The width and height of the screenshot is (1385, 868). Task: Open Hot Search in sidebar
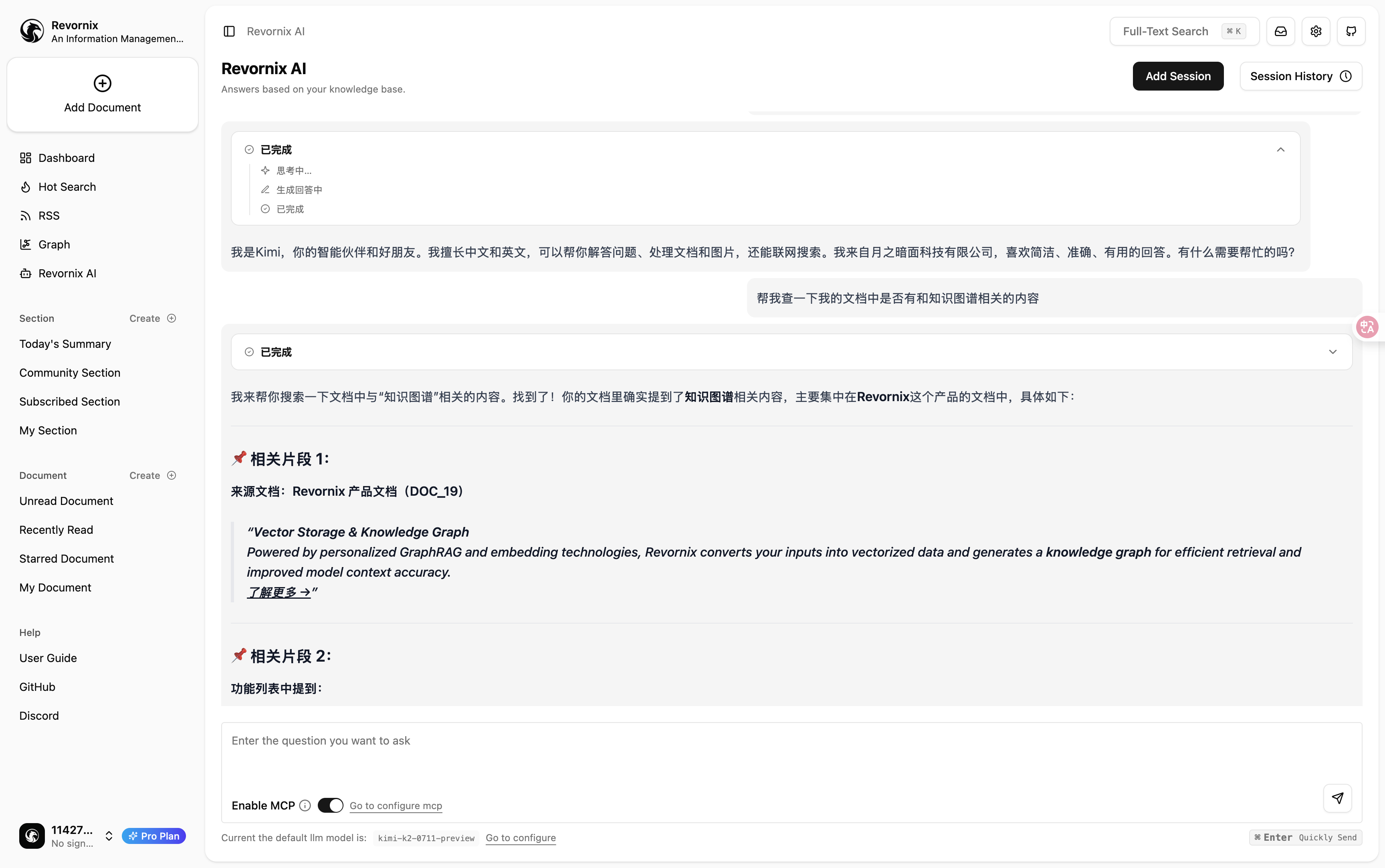67,187
